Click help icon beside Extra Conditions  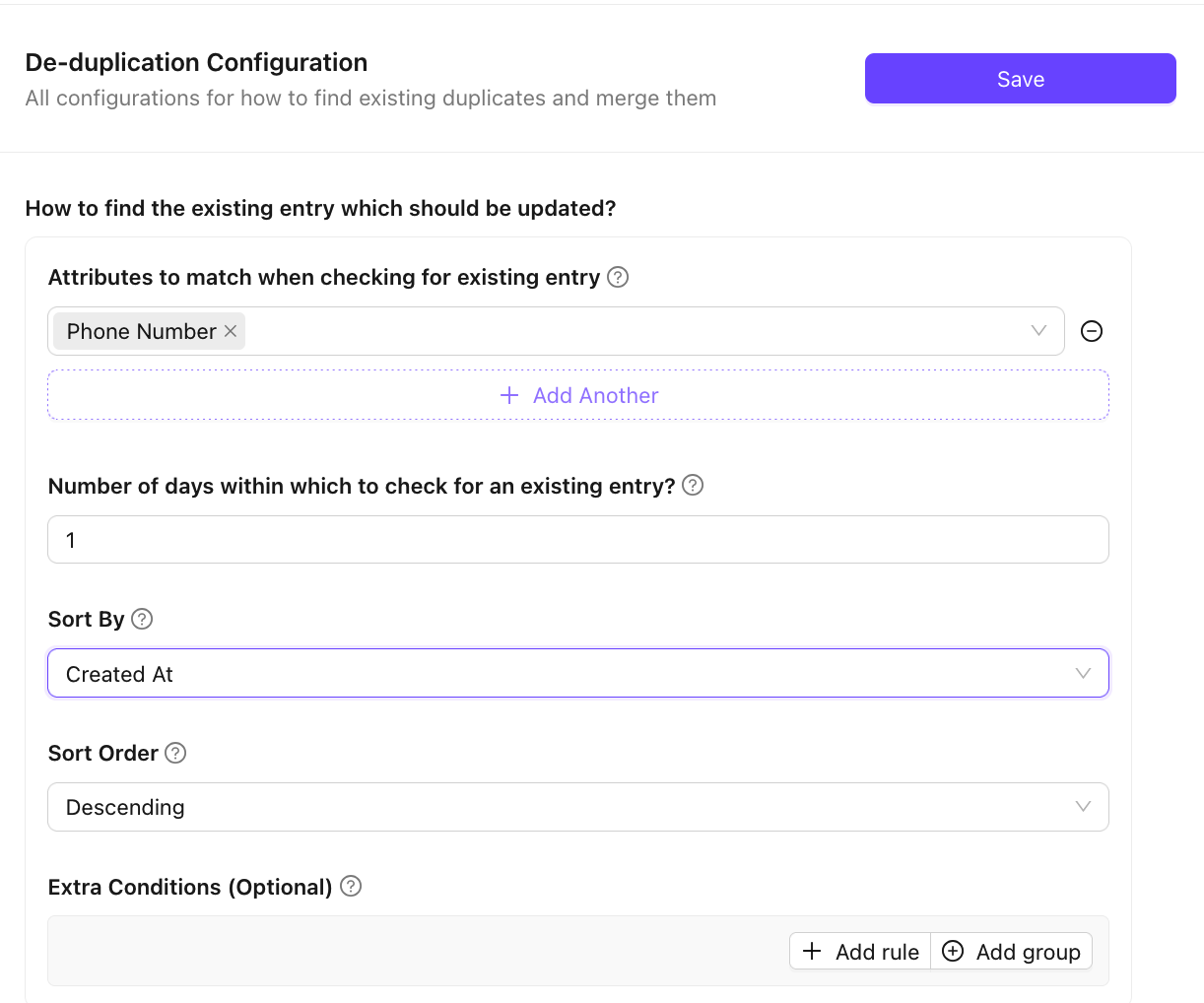351,886
